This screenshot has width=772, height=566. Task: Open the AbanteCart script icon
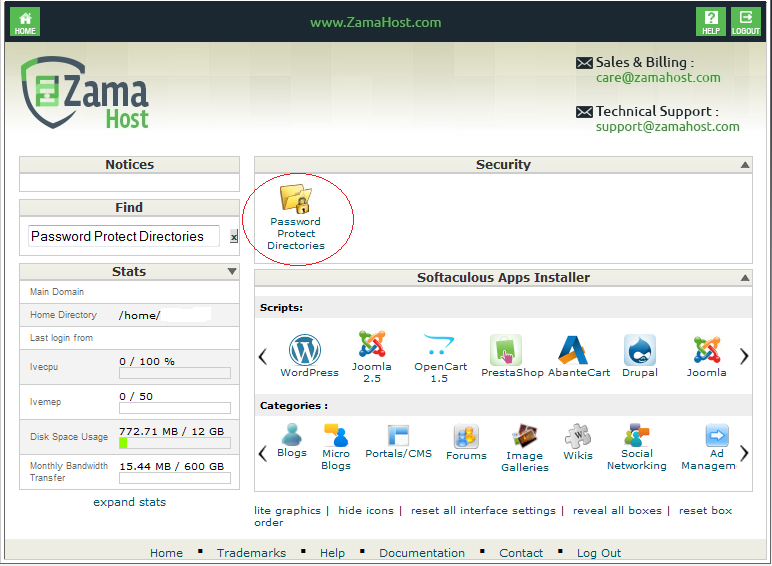click(x=573, y=350)
